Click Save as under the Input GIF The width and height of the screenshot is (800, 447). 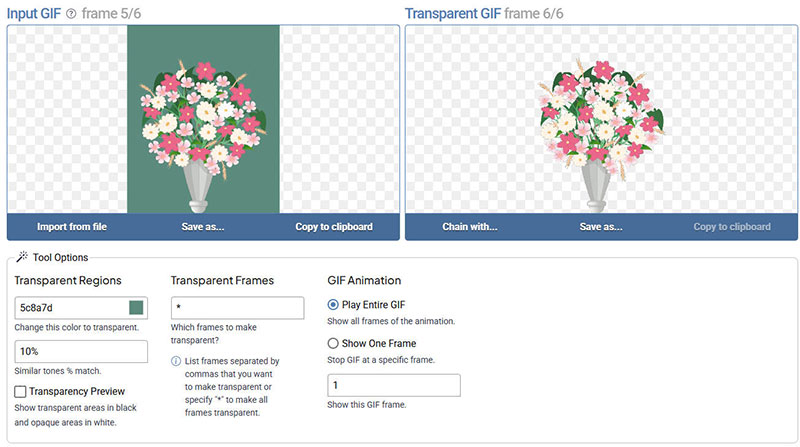coord(203,227)
